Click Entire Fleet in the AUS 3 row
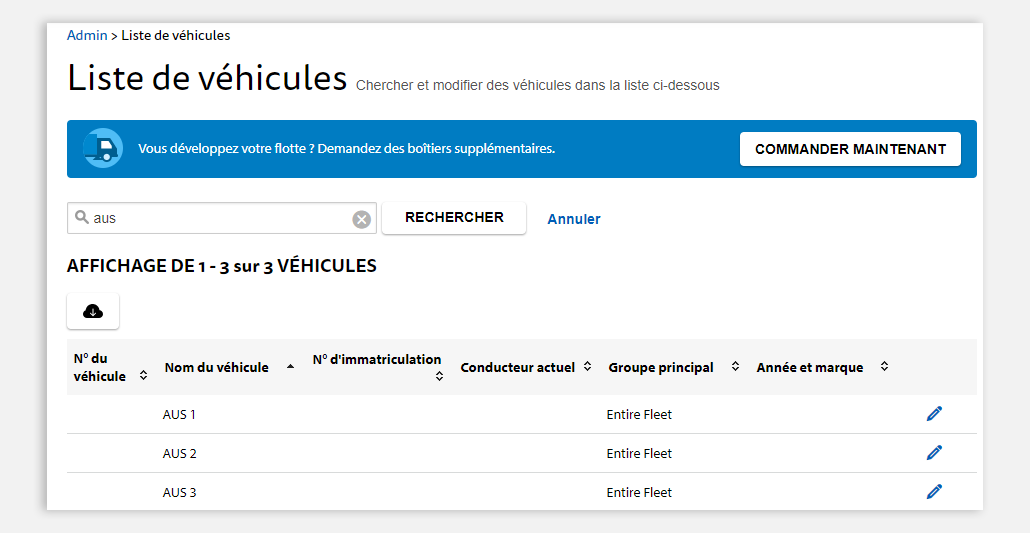This screenshot has width=1030, height=533. pyautogui.click(x=639, y=492)
